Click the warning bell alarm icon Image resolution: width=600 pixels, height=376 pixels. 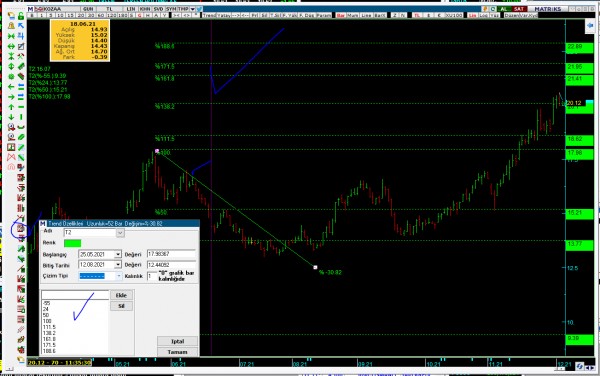point(11,26)
